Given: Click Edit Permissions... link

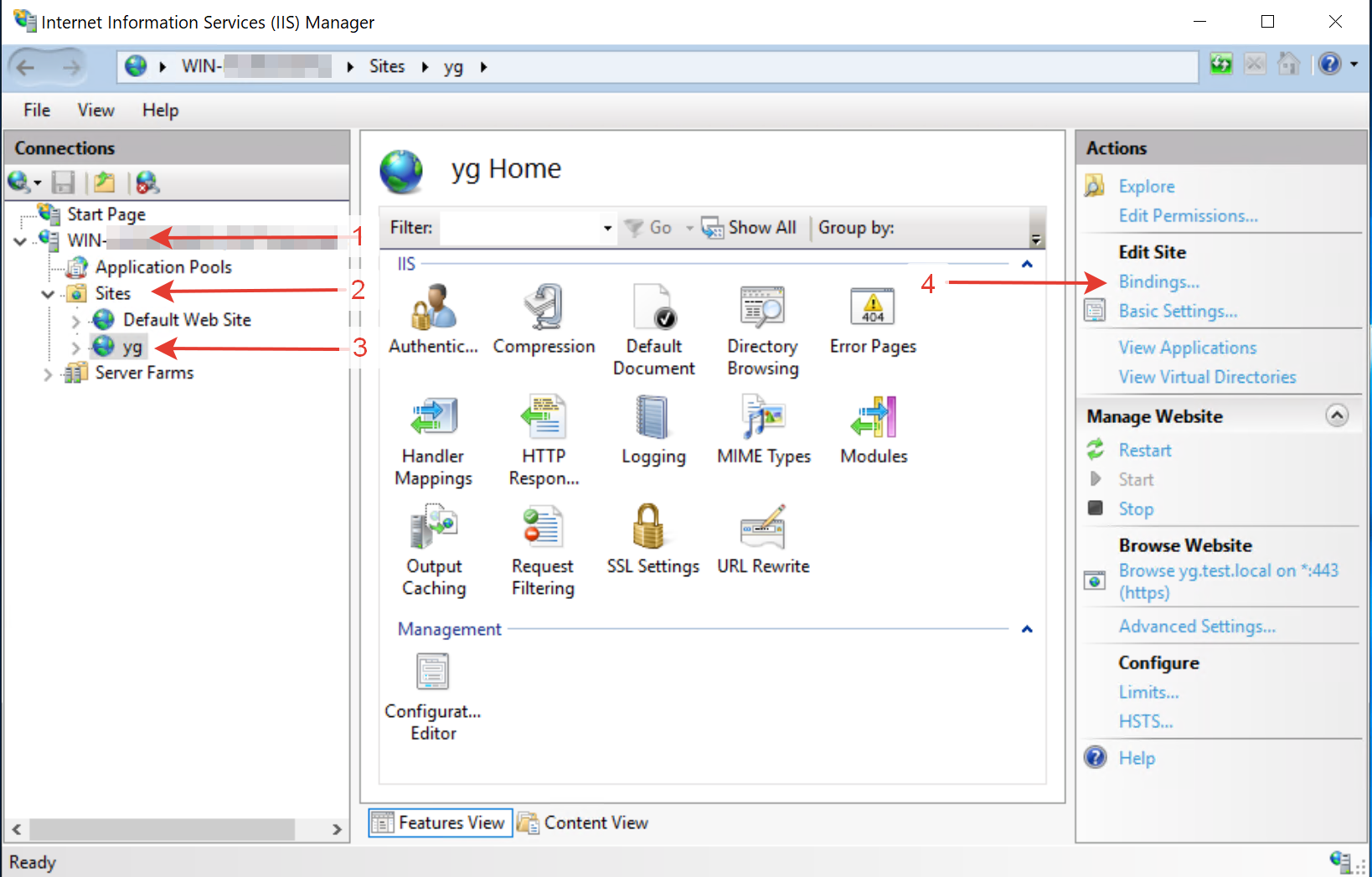Looking at the screenshot, I should [1189, 215].
